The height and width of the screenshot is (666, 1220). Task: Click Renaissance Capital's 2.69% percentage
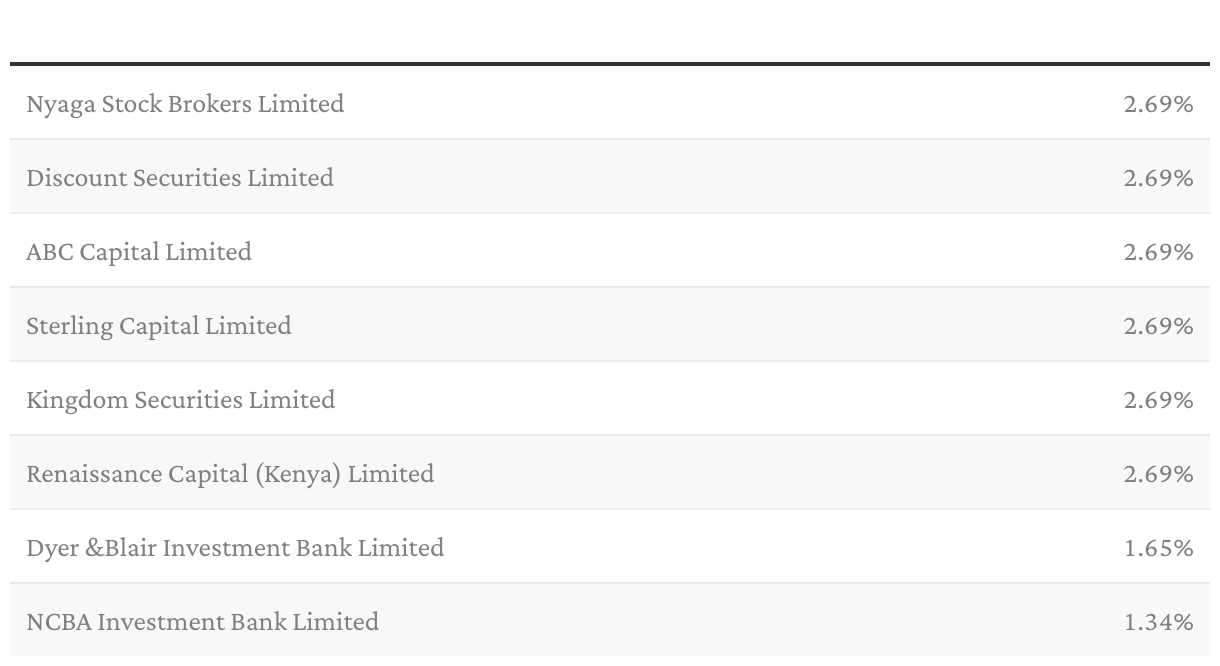coord(1158,474)
